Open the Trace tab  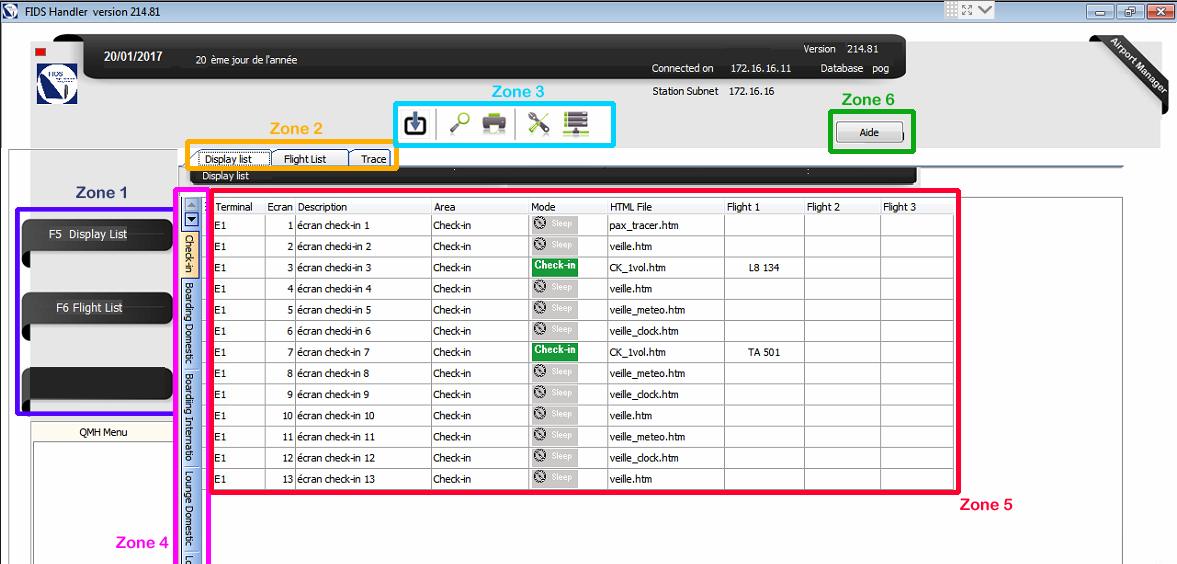pyautogui.click(x=373, y=159)
